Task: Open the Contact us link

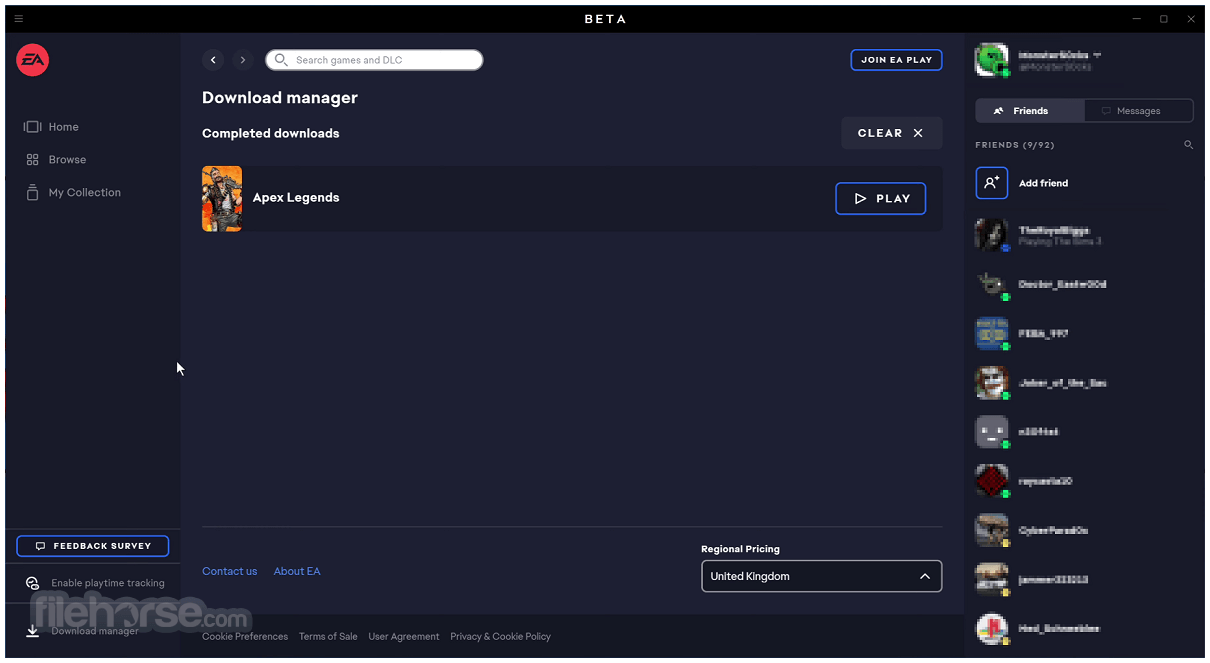Action: (x=230, y=572)
